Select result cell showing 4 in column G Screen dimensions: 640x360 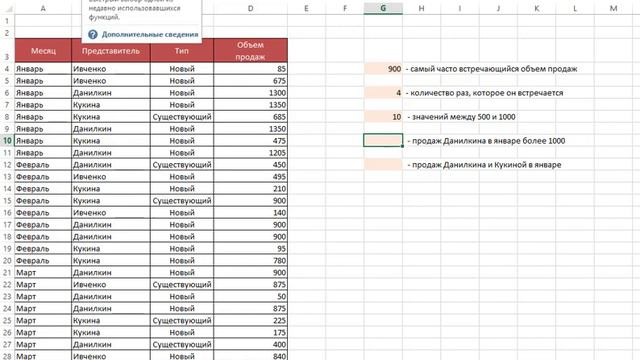coord(383,93)
